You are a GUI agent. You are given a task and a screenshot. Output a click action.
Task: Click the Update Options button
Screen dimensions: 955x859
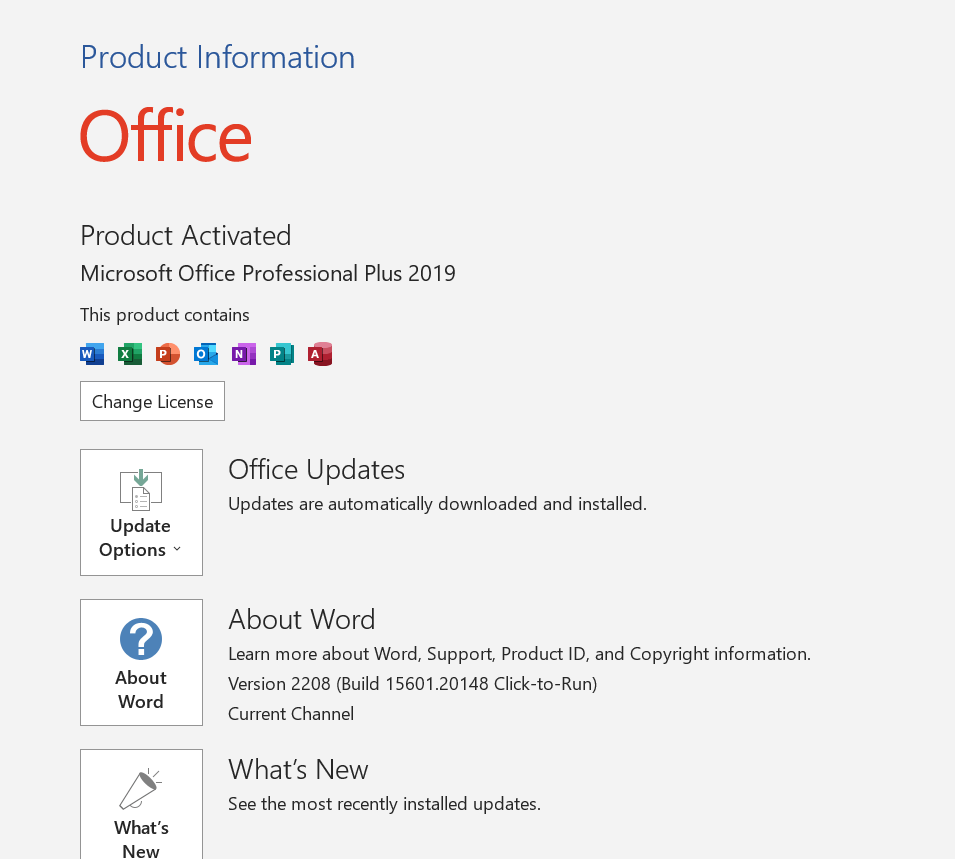pos(140,512)
